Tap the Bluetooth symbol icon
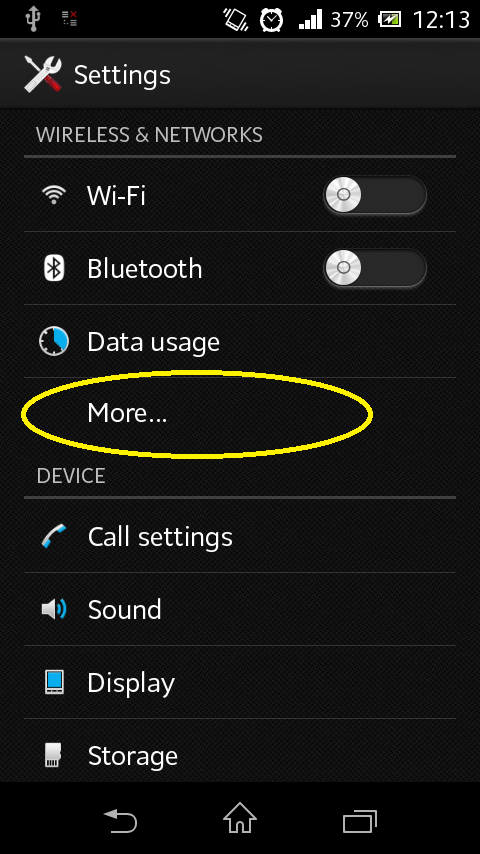The width and height of the screenshot is (480, 854). coord(54,268)
